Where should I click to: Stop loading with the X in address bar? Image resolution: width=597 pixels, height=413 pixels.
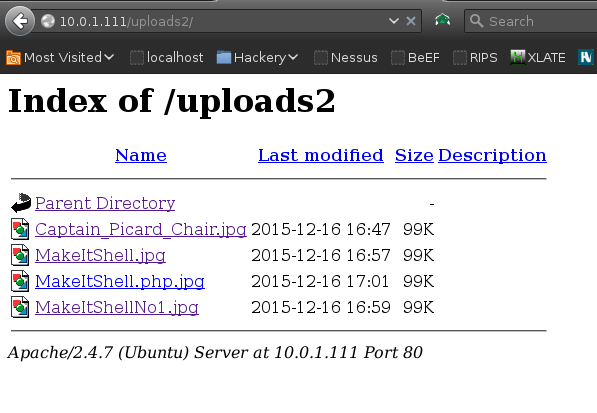tap(411, 21)
